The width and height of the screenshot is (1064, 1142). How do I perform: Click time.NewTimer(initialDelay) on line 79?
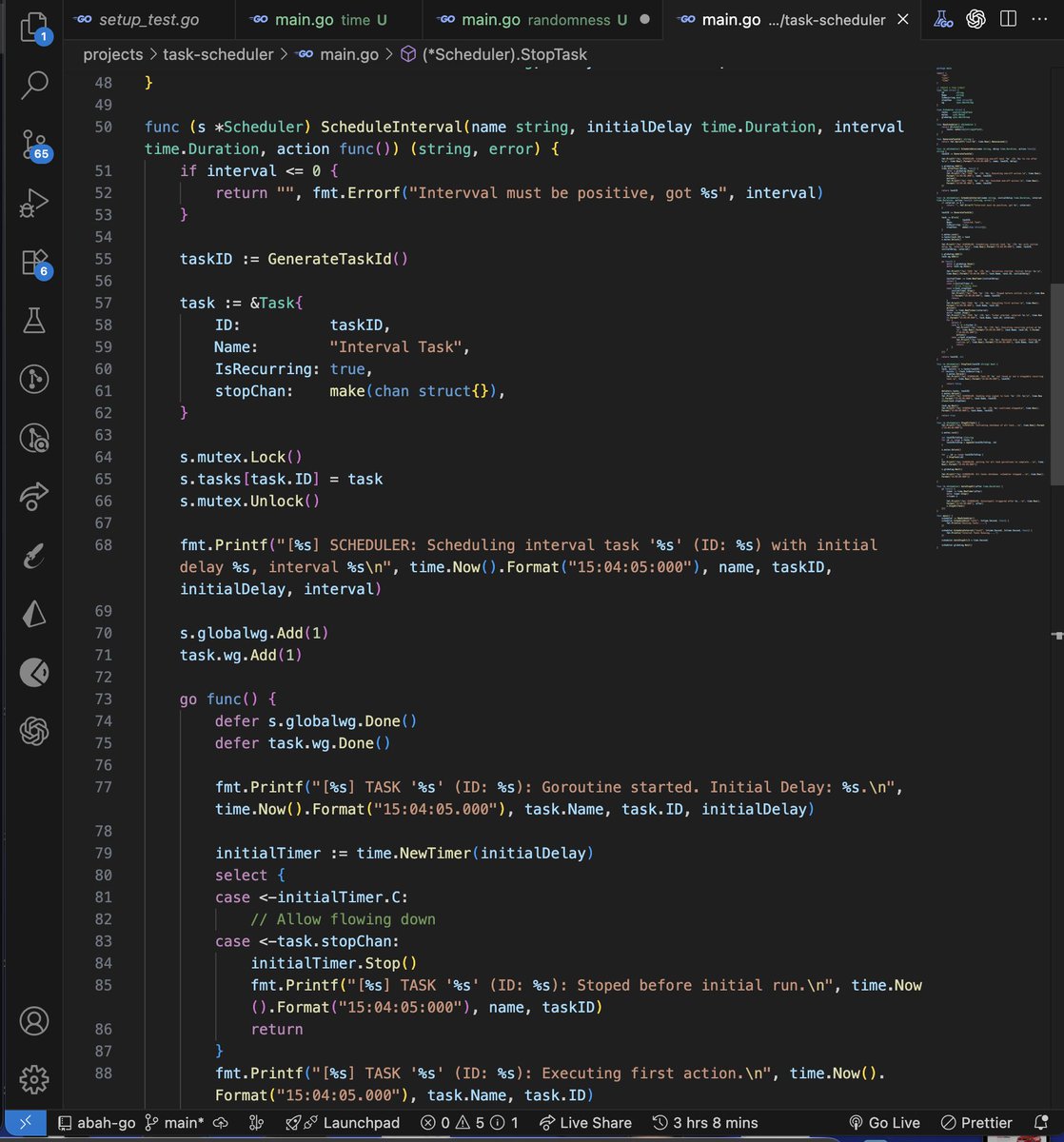[x=475, y=853]
